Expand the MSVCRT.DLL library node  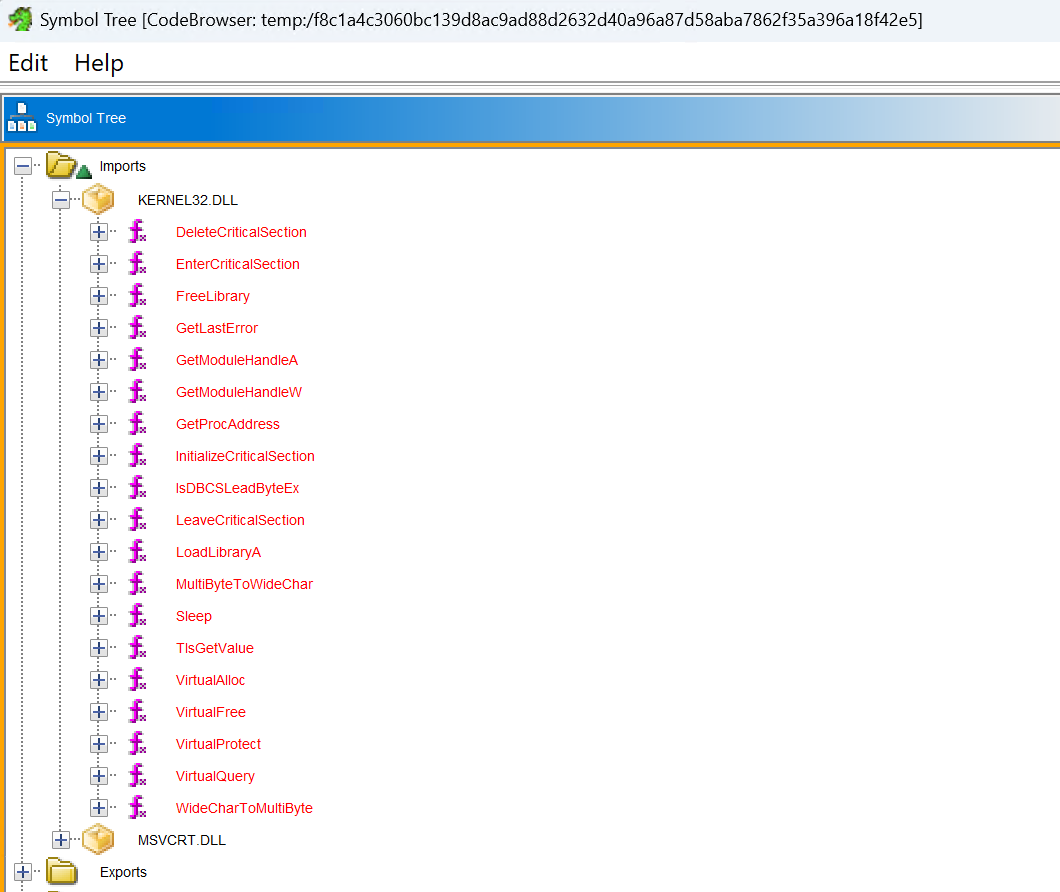coord(61,840)
